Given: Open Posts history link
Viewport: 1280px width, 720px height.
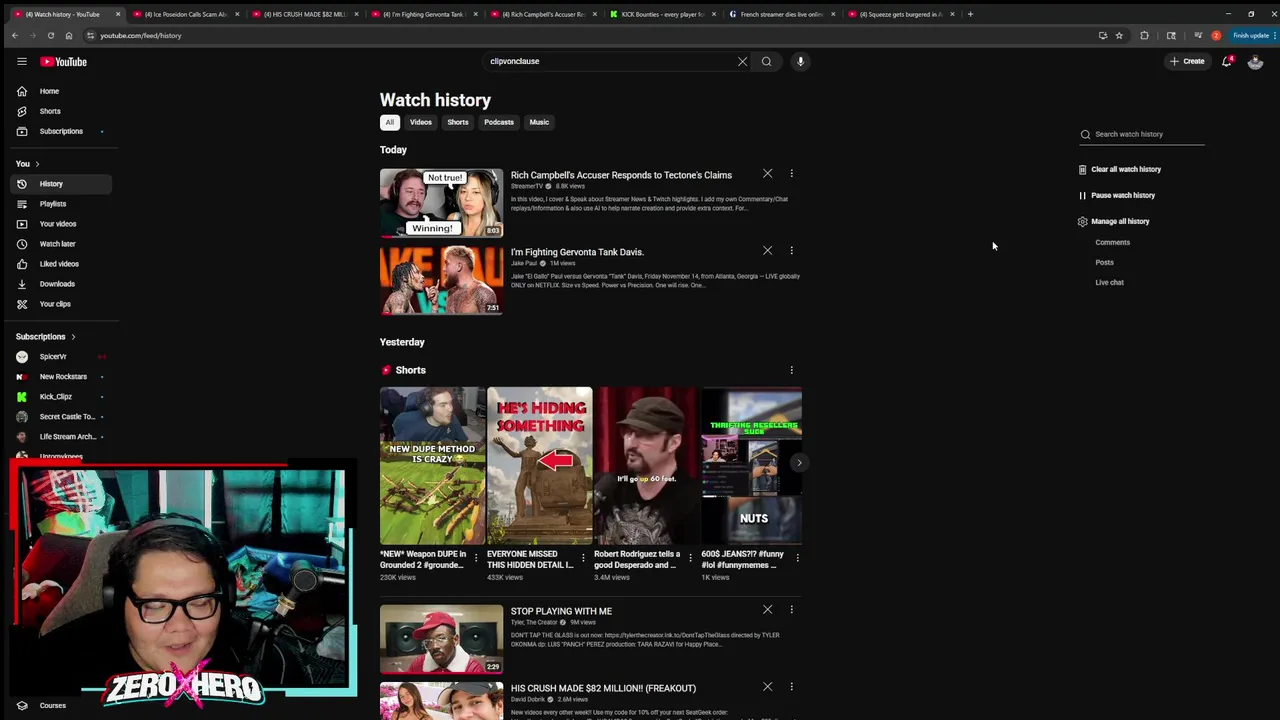Looking at the screenshot, I should (x=1104, y=262).
